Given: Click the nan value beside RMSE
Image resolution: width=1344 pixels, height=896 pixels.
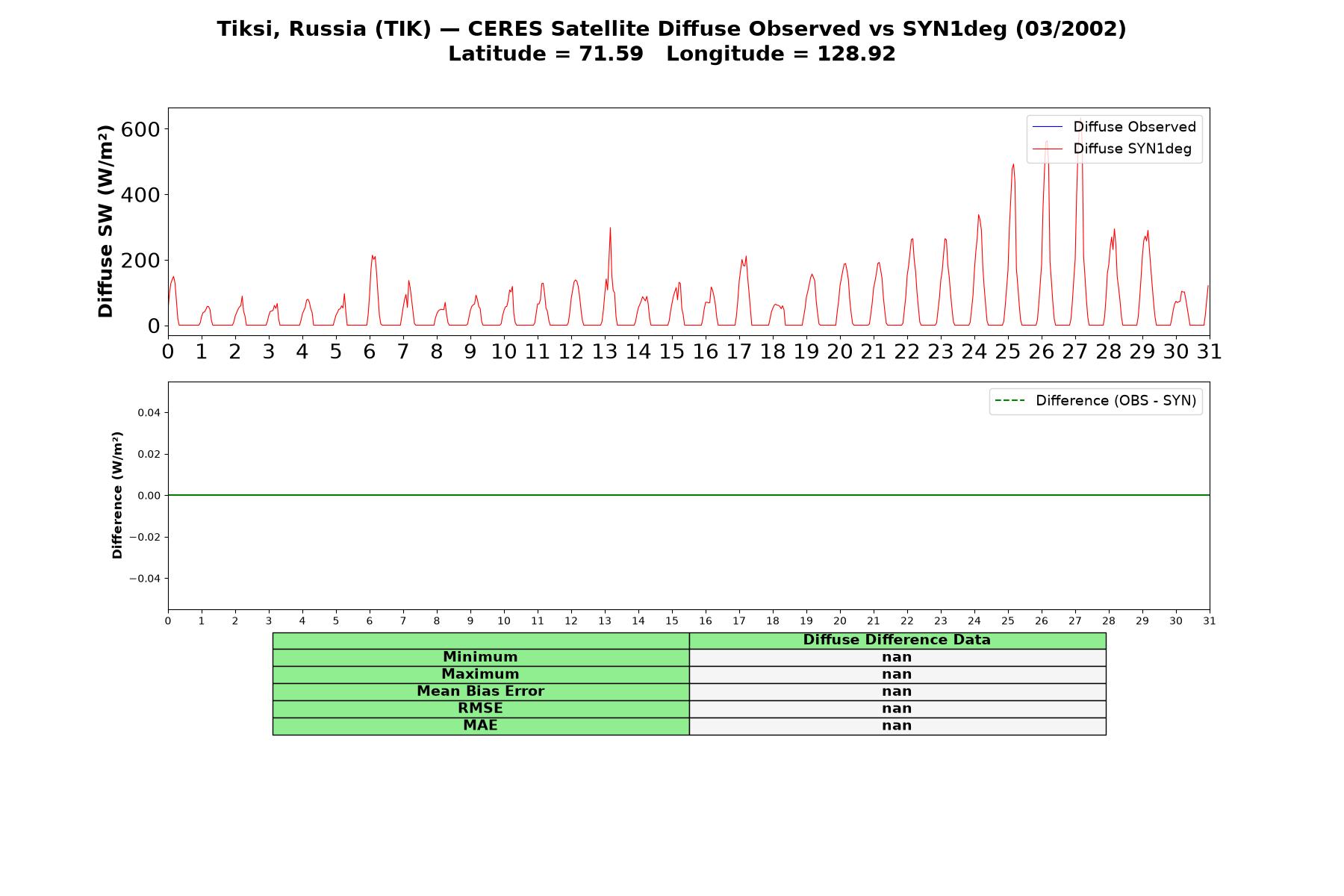Looking at the screenshot, I should 897,709.
